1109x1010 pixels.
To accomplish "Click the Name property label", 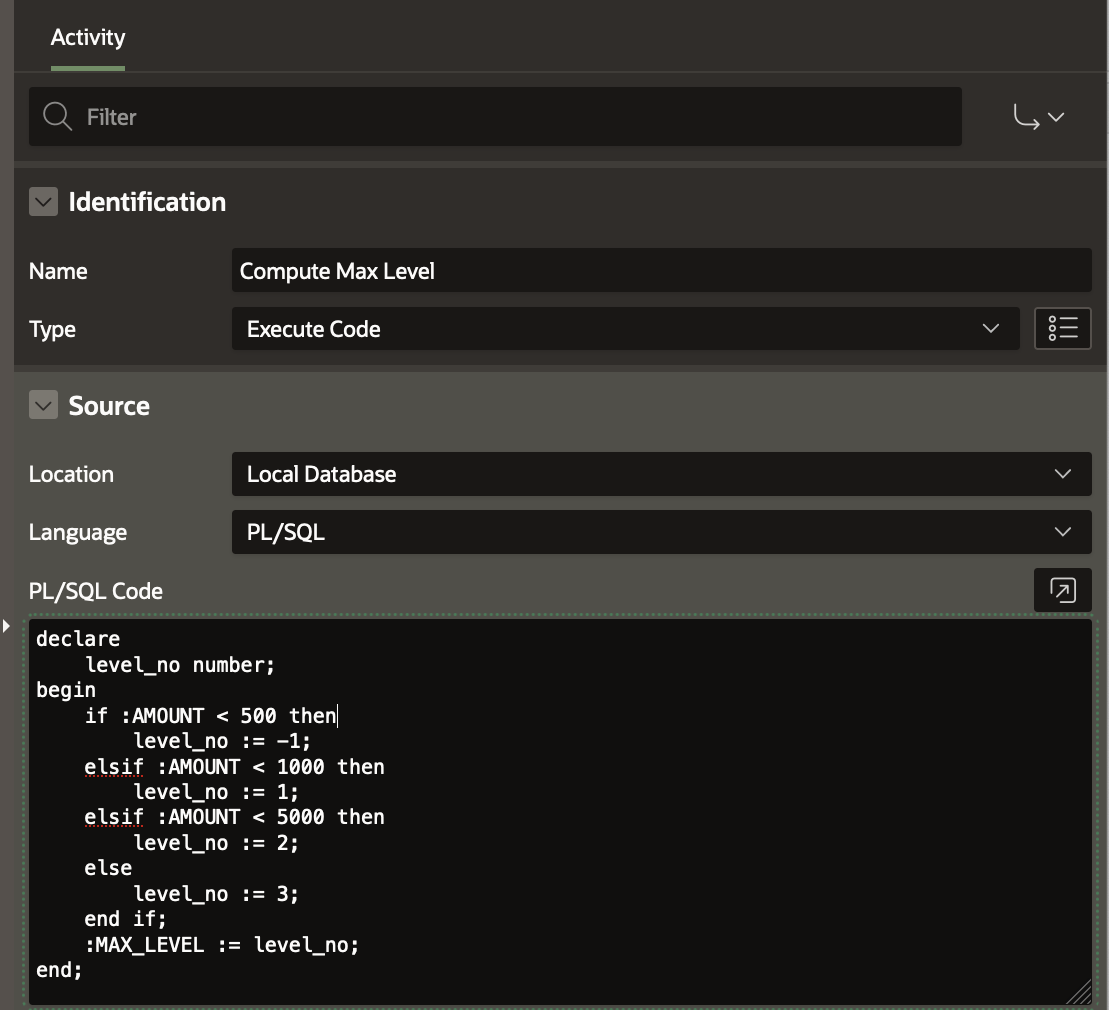I will (58, 272).
